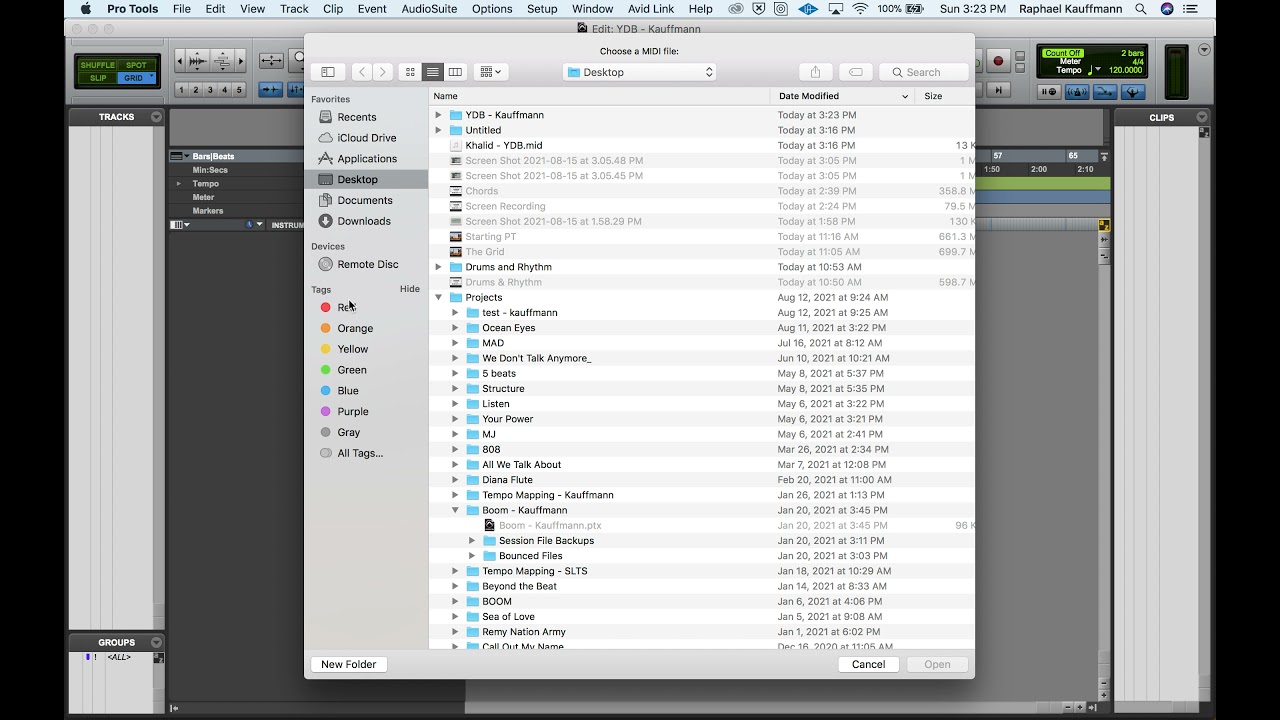Toggle the MIDI Merge button
The width and height of the screenshot is (1280, 720).
click(x=1105, y=92)
